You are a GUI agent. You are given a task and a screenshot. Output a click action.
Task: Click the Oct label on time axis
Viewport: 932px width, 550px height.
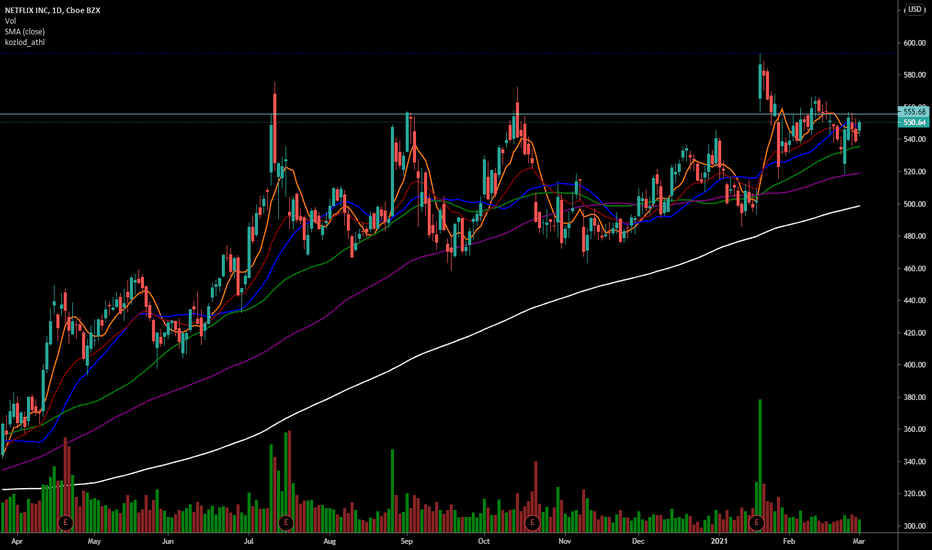click(x=484, y=542)
